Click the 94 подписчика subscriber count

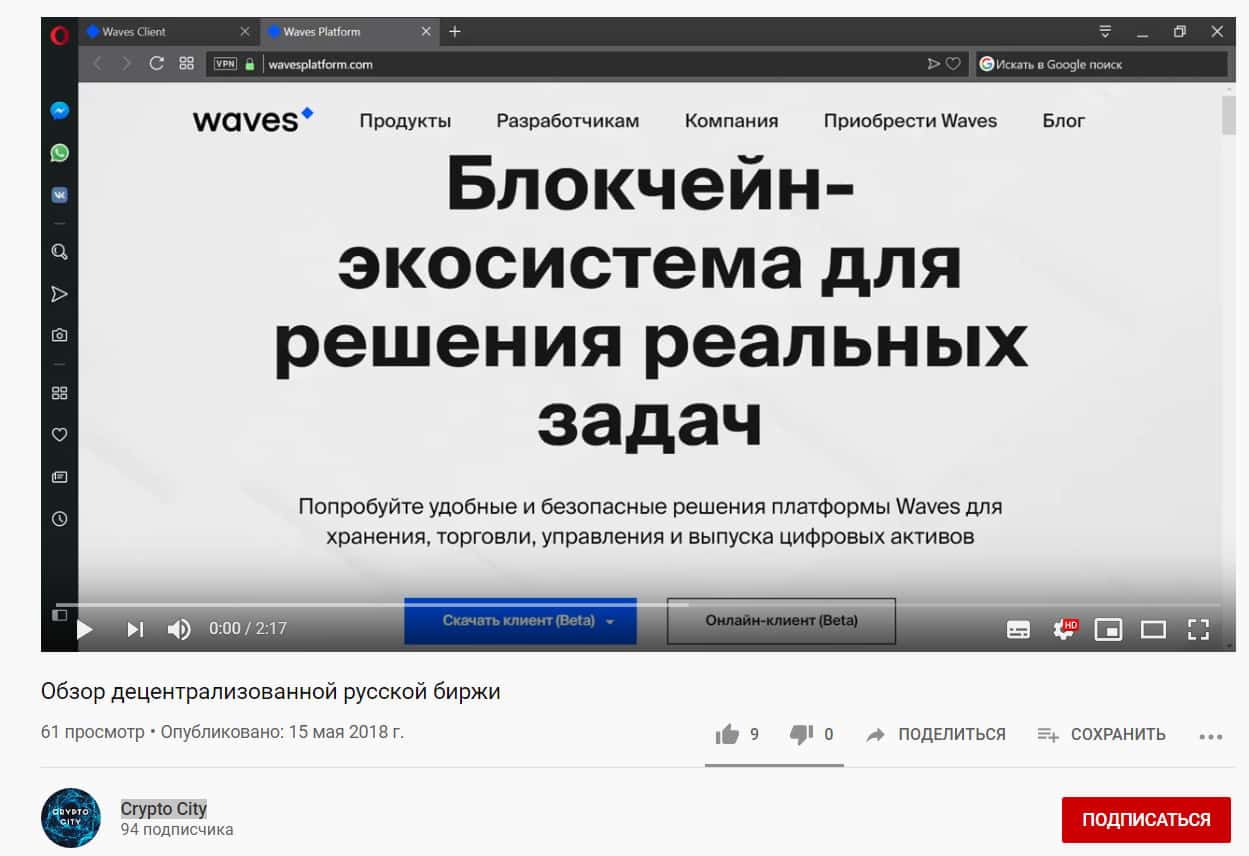(177, 830)
